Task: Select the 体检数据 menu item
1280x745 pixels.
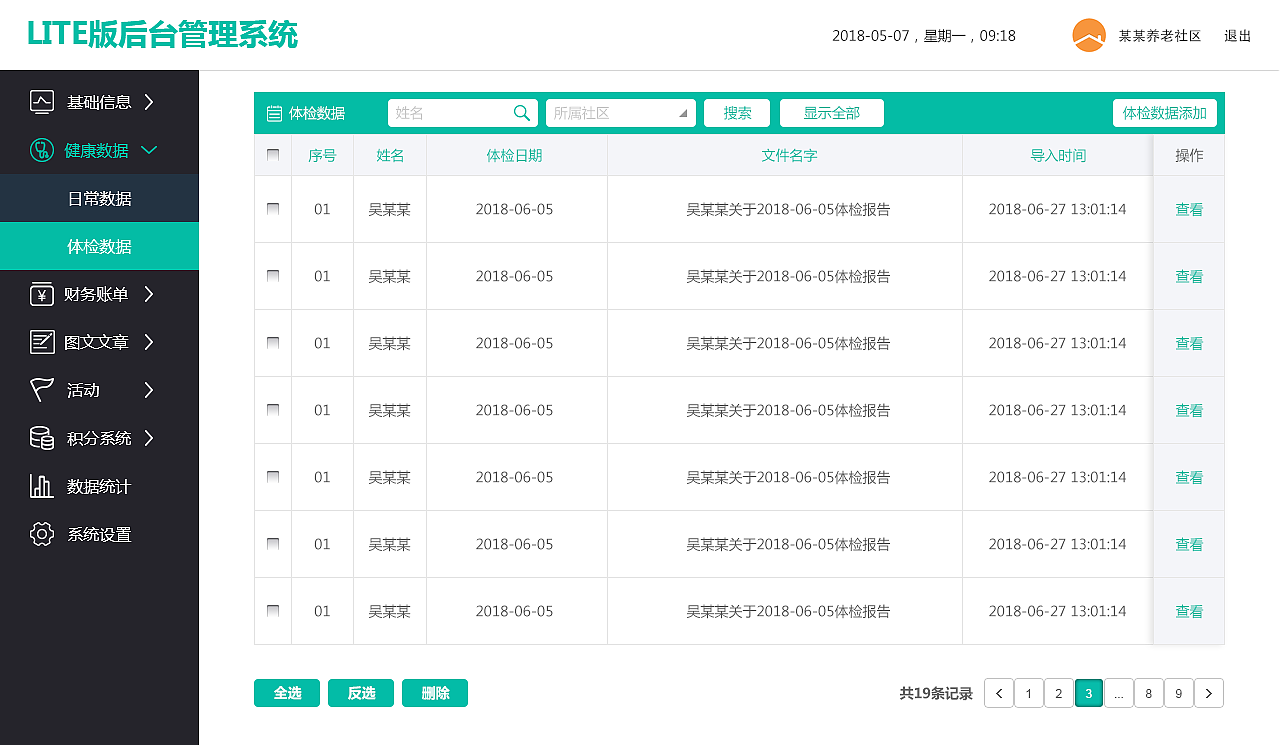Action: [x=99, y=246]
